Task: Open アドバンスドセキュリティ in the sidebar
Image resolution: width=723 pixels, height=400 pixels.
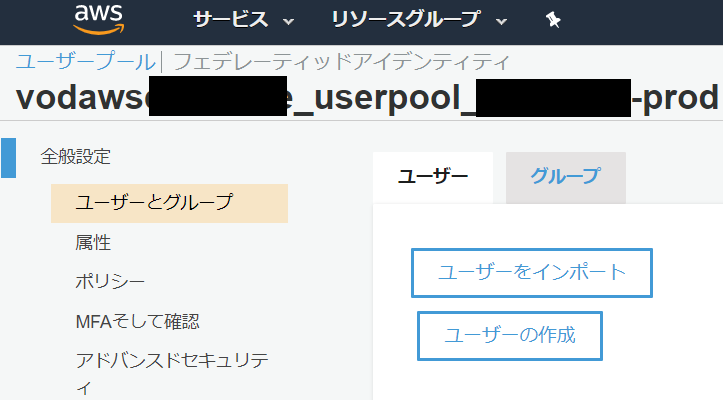Action: click(172, 373)
